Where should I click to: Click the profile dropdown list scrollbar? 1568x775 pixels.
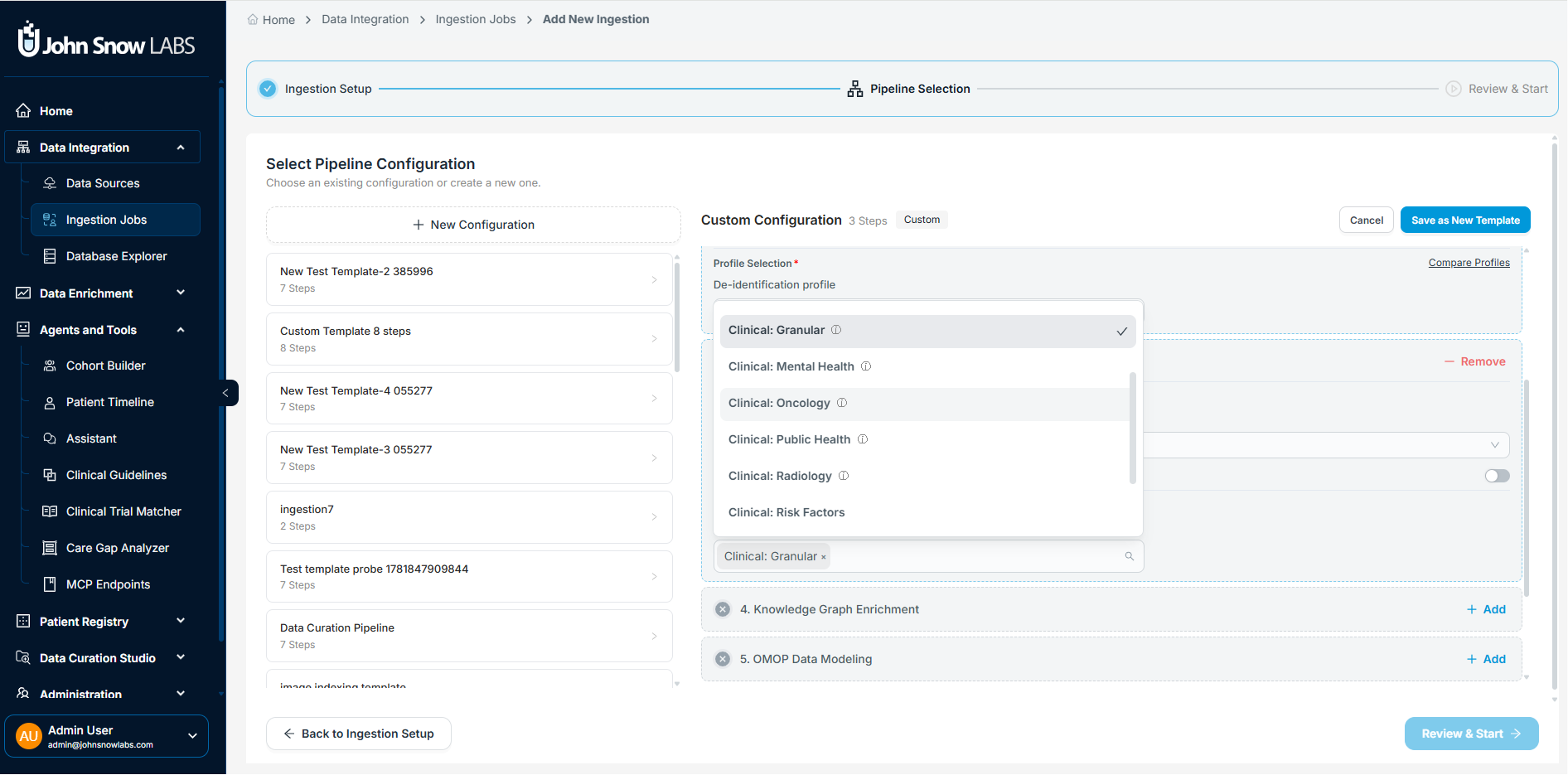(1133, 428)
